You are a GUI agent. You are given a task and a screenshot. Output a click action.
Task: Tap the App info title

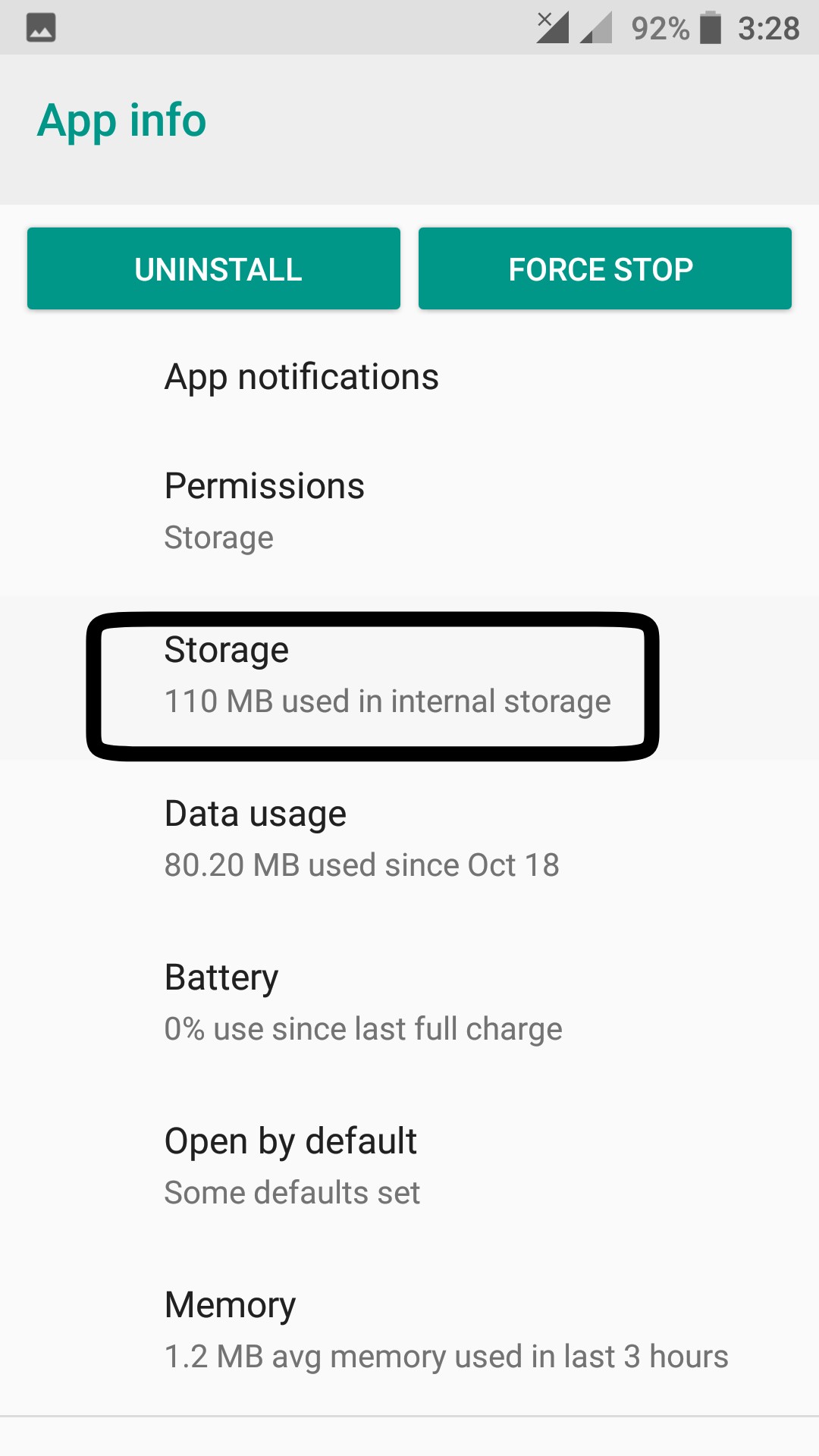click(122, 121)
